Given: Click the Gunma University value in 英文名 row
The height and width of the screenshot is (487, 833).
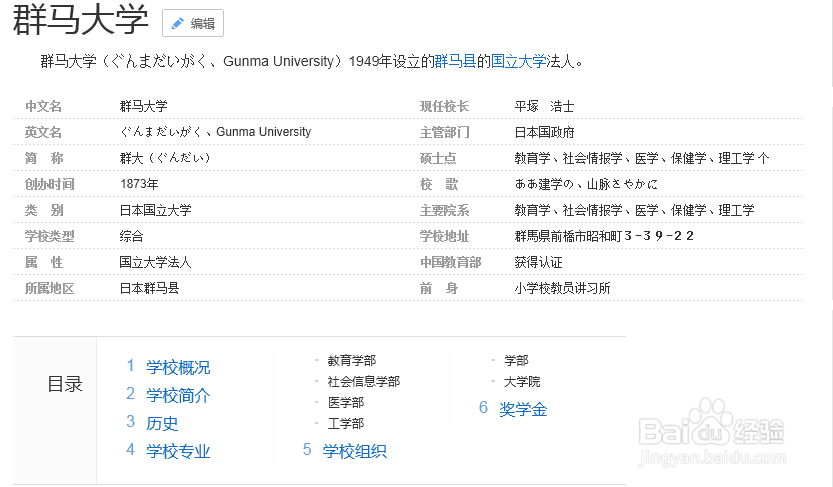Looking at the screenshot, I should (x=264, y=132).
